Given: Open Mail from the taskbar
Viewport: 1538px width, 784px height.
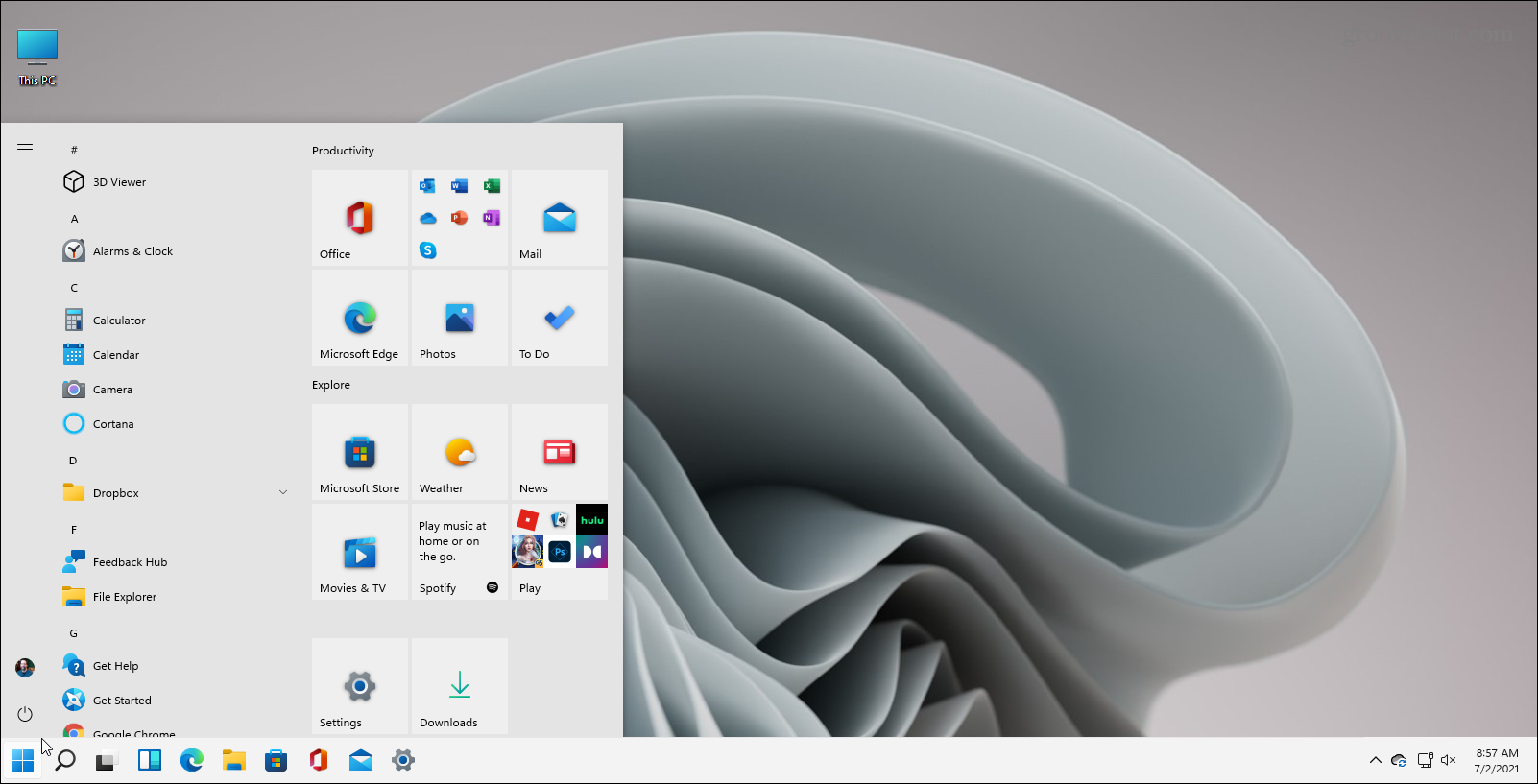Looking at the screenshot, I should click(361, 761).
